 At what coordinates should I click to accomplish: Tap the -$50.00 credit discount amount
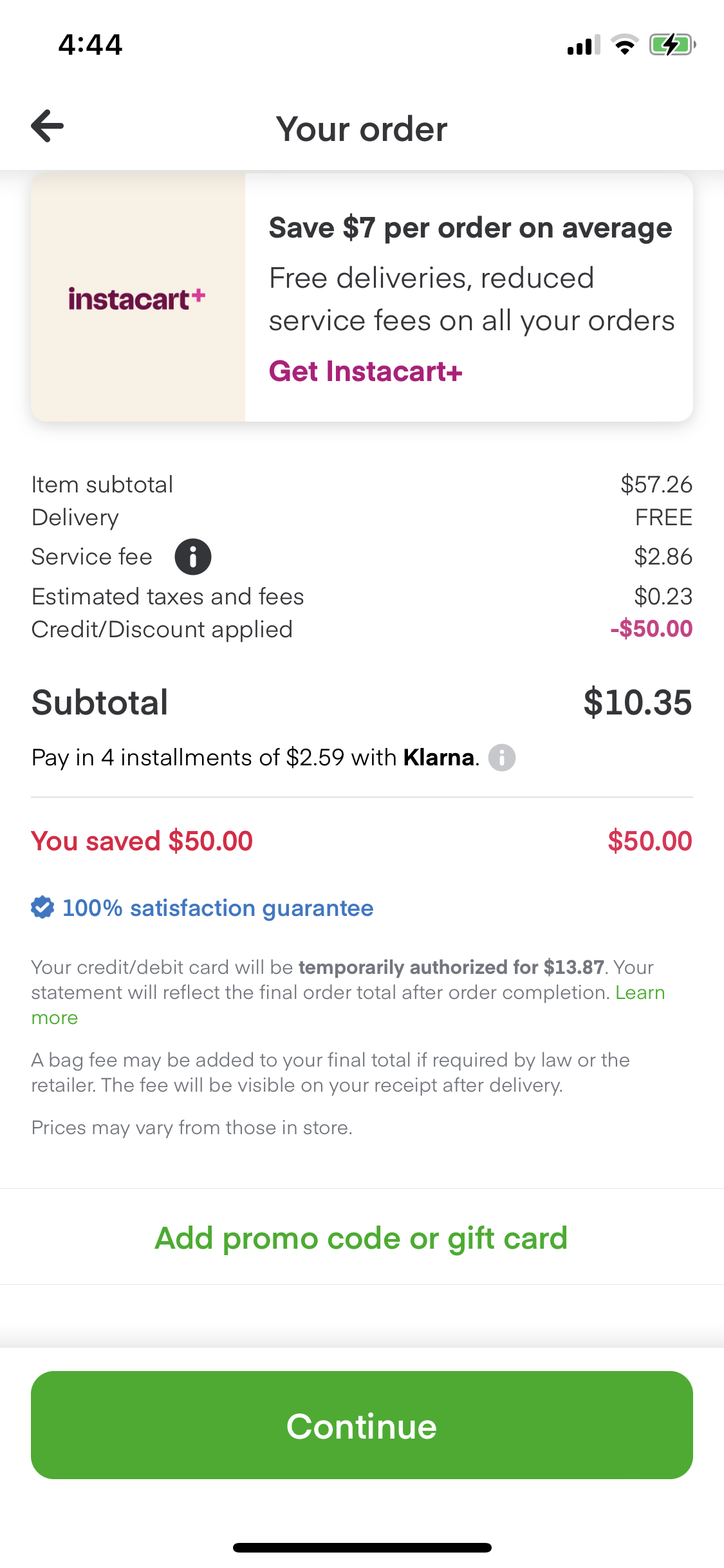coord(651,629)
